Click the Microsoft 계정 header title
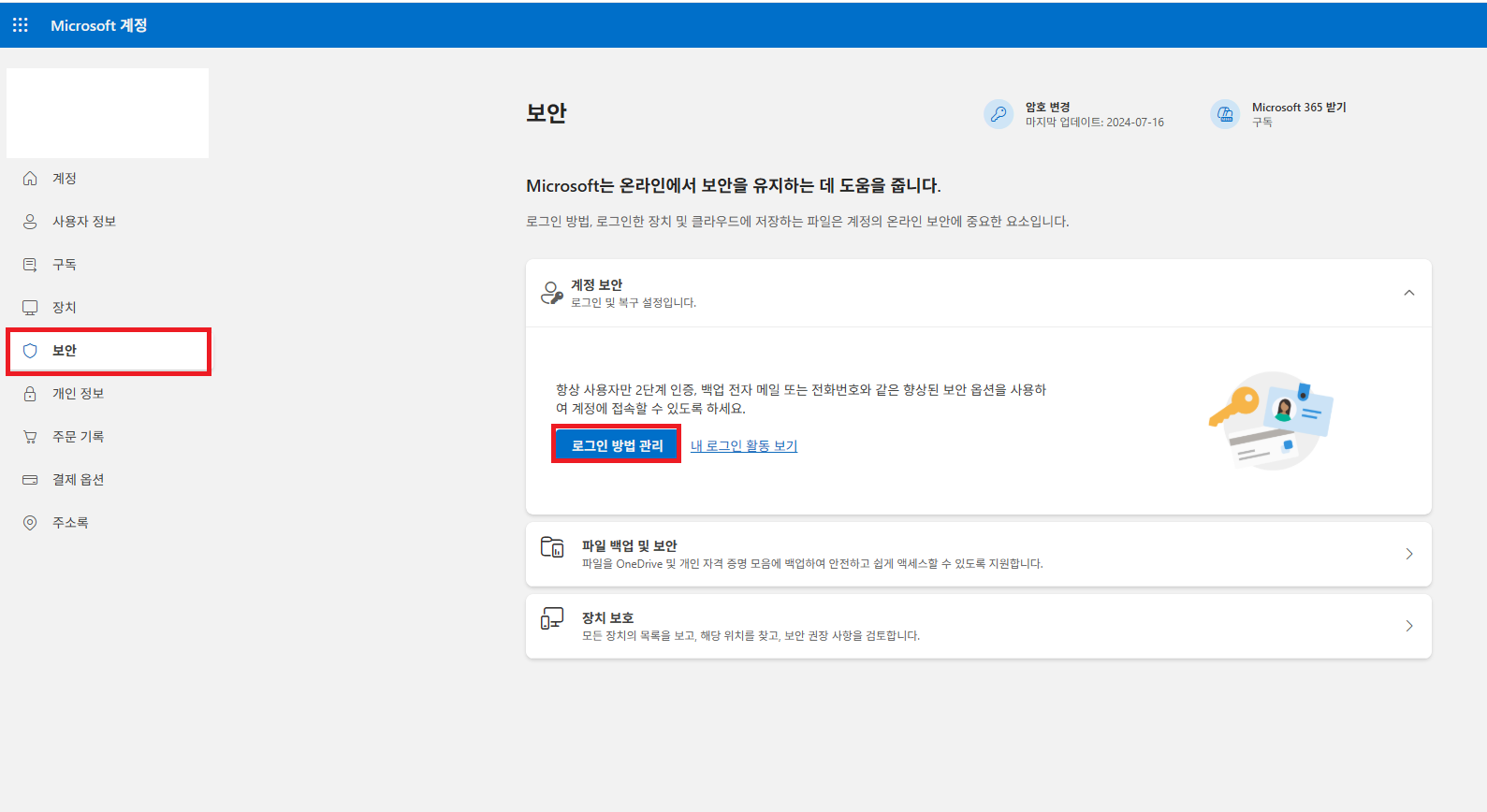Screen dimensions: 1487x812 click(98, 25)
